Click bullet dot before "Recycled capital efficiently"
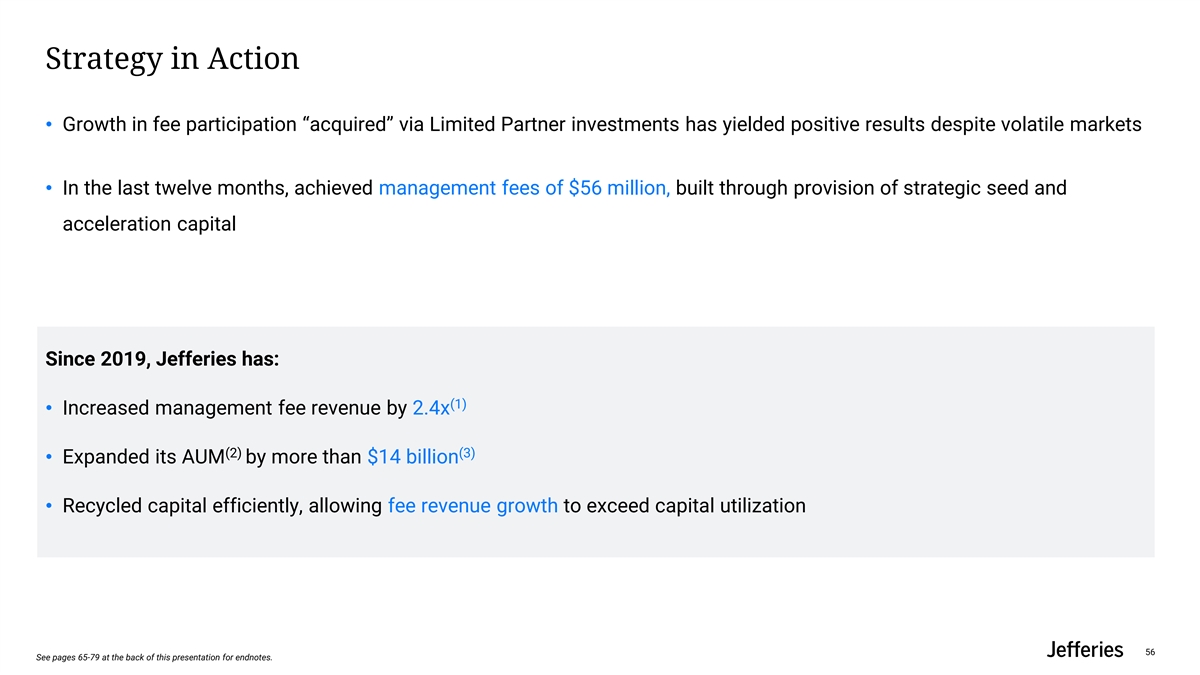The width and height of the screenshot is (1200, 675). click(x=49, y=506)
